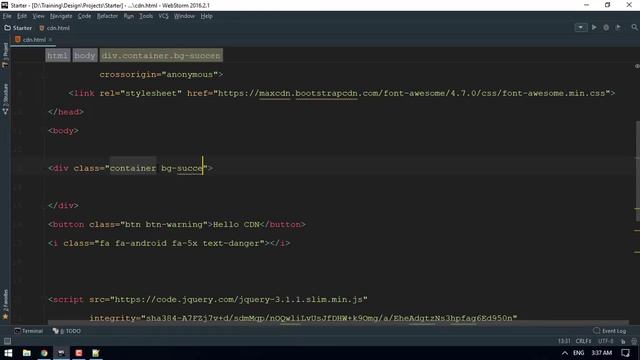Click body breadcrumb in editor

(84, 56)
